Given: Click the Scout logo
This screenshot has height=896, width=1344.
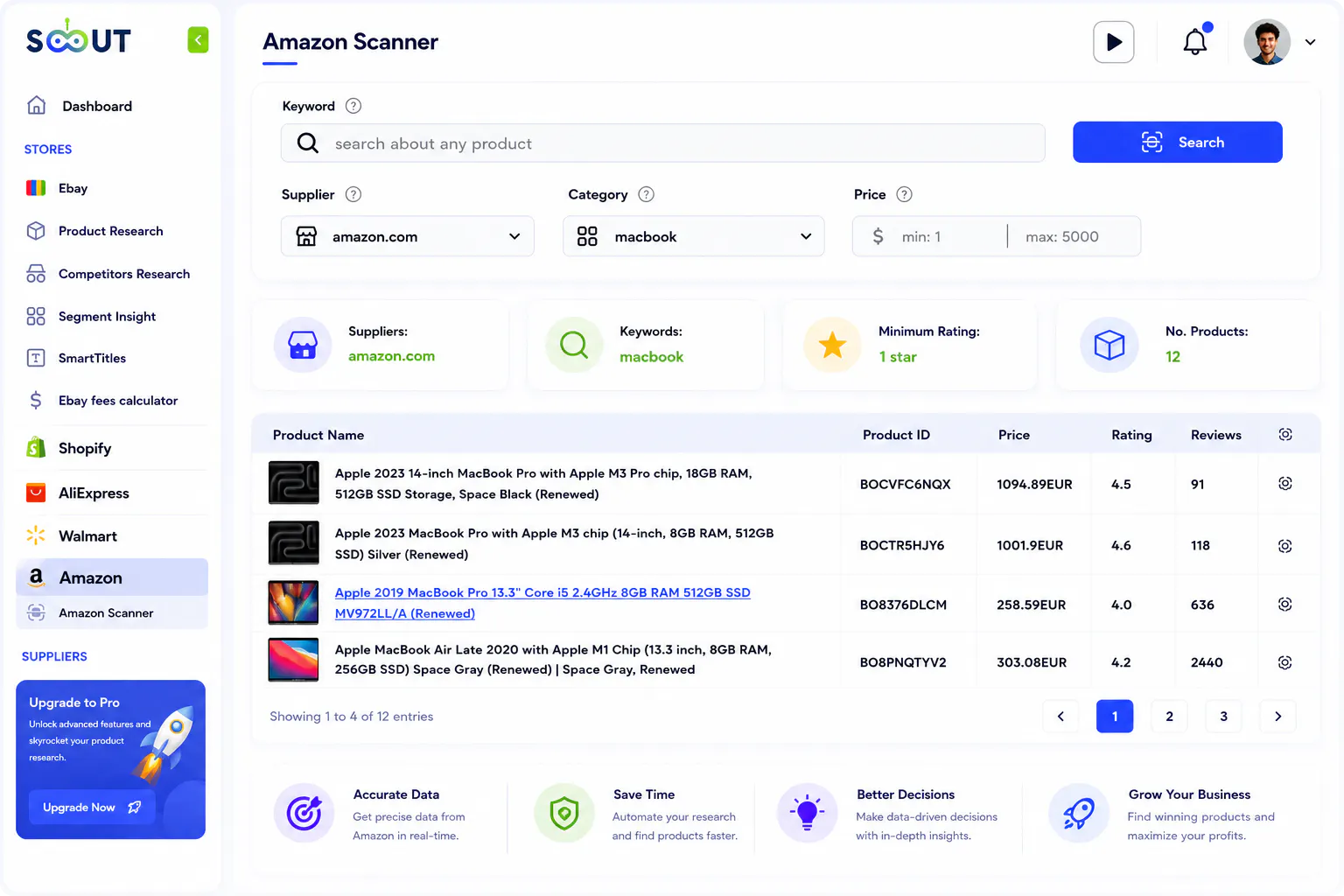Looking at the screenshot, I should (79, 38).
